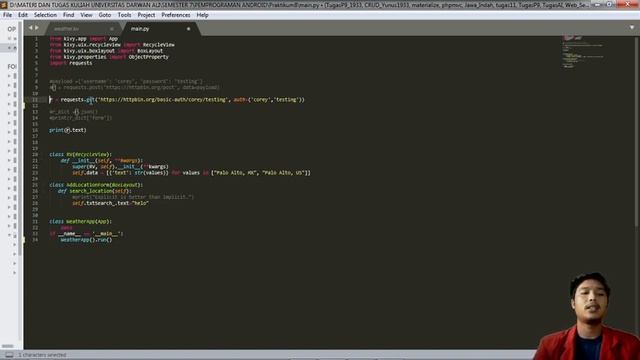Open the View menu
The image size is (640, 360).
click(86, 15)
